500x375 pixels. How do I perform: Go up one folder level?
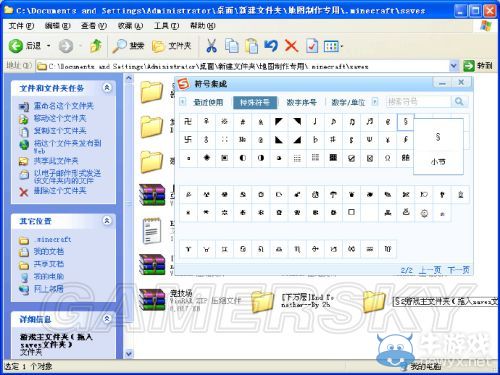click(x=96, y=46)
